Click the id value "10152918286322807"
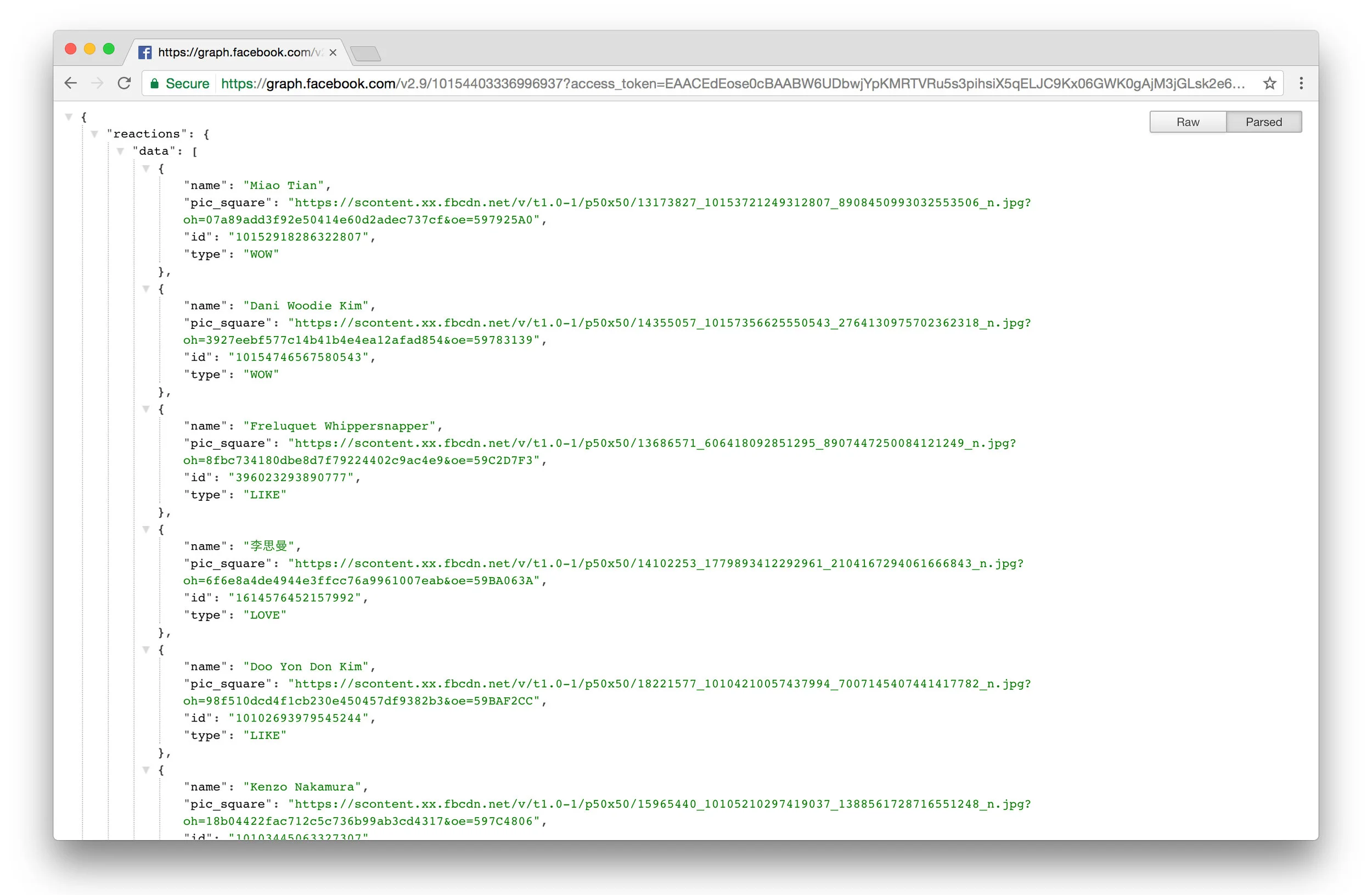Screen dimensions: 1372x895 pyautogui.click(x=298, y=237)
